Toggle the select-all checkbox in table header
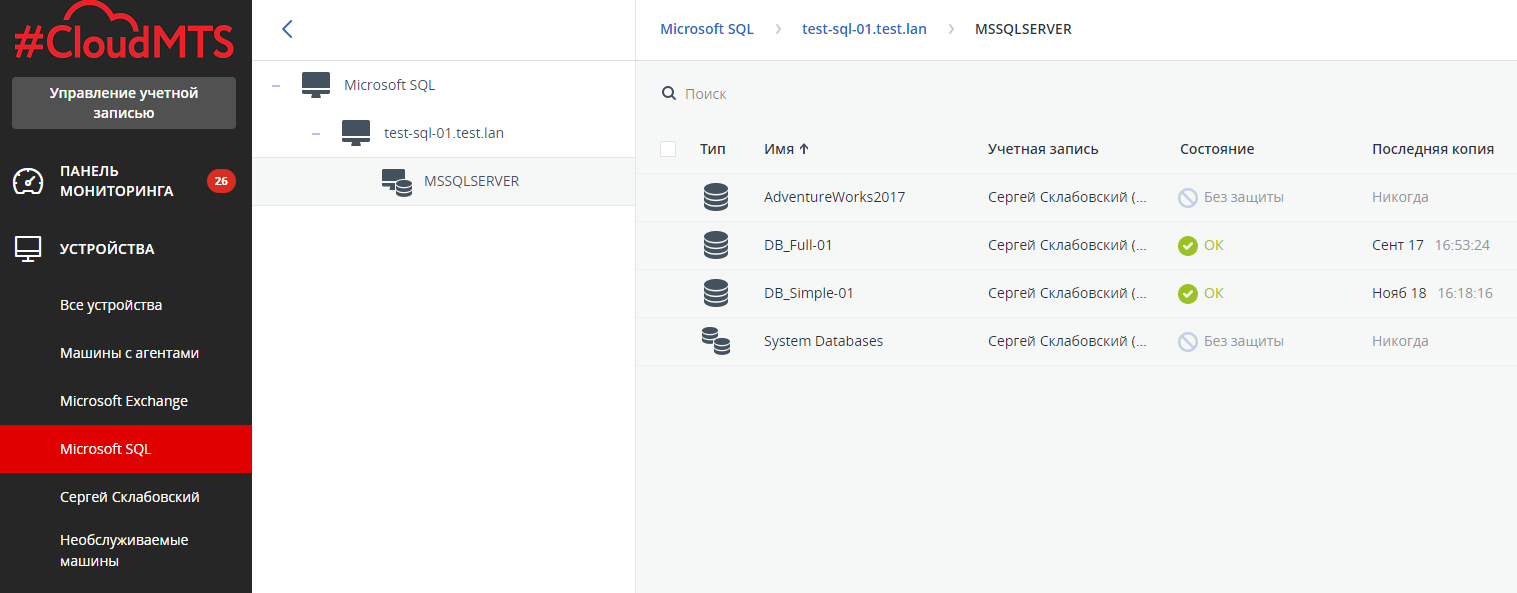1517x593 pixels. pyautogui.click(x=668, y=149)
